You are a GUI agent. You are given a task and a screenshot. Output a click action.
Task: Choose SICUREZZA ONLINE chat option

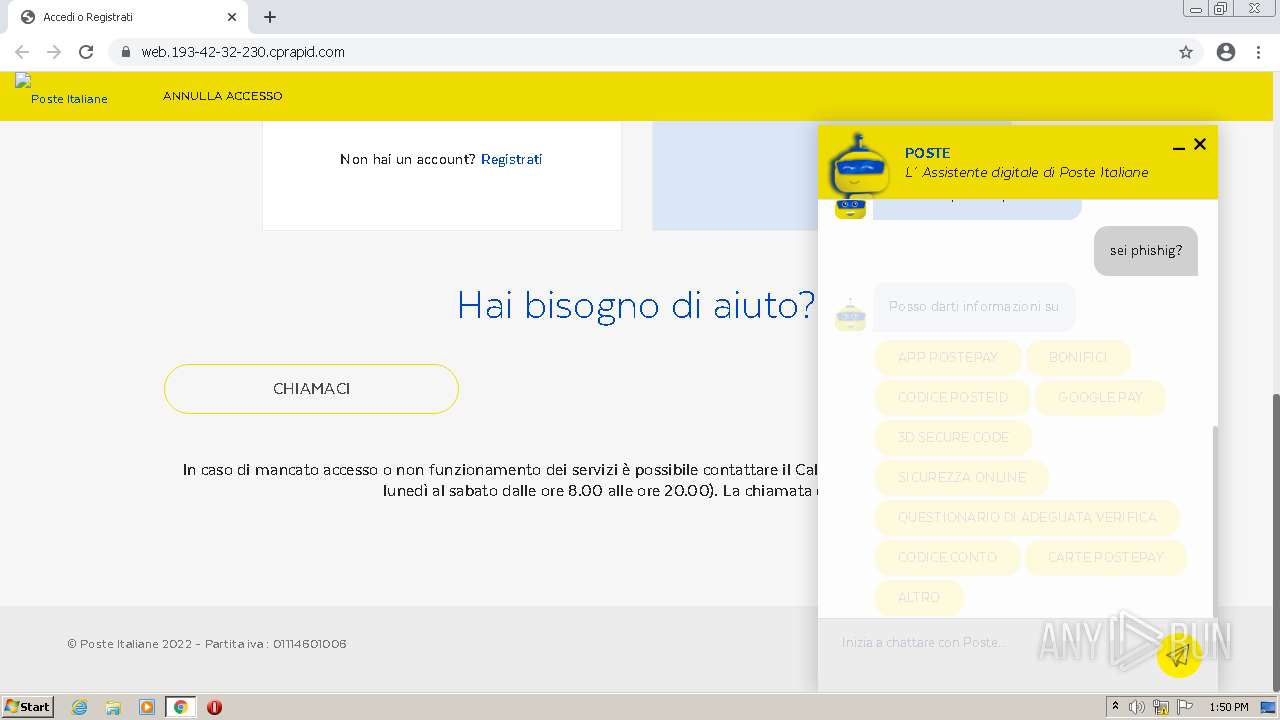pos(962,477)
